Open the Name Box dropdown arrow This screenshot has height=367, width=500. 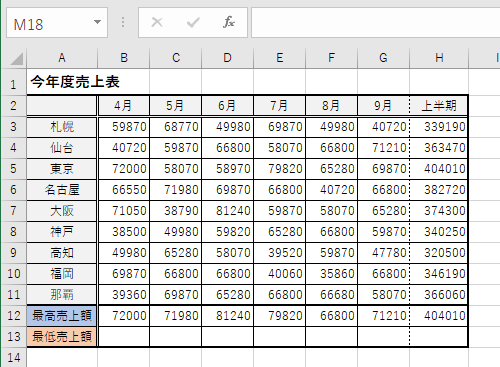coord(97,22)
